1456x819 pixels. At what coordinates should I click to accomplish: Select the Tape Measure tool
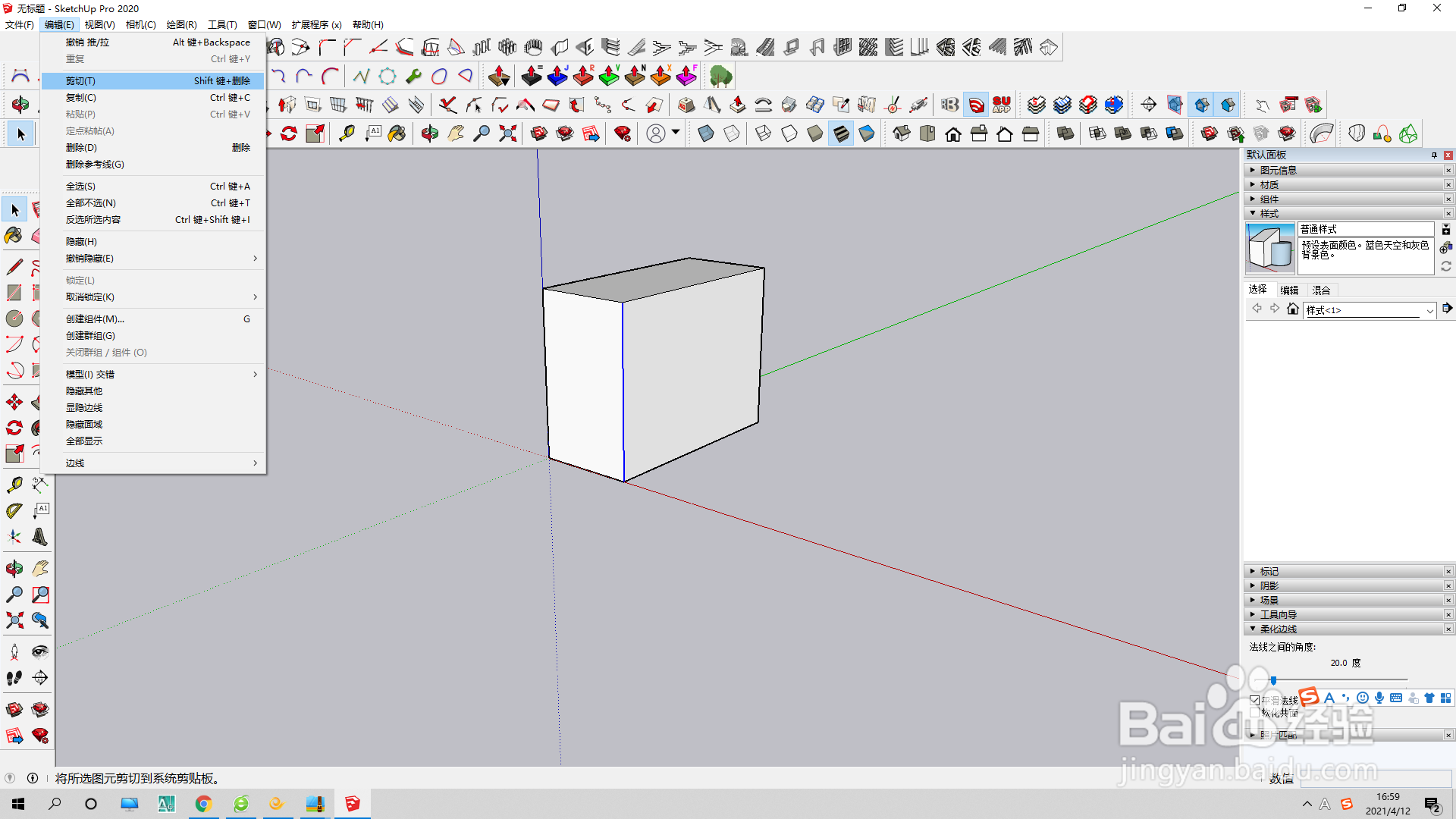14,485
